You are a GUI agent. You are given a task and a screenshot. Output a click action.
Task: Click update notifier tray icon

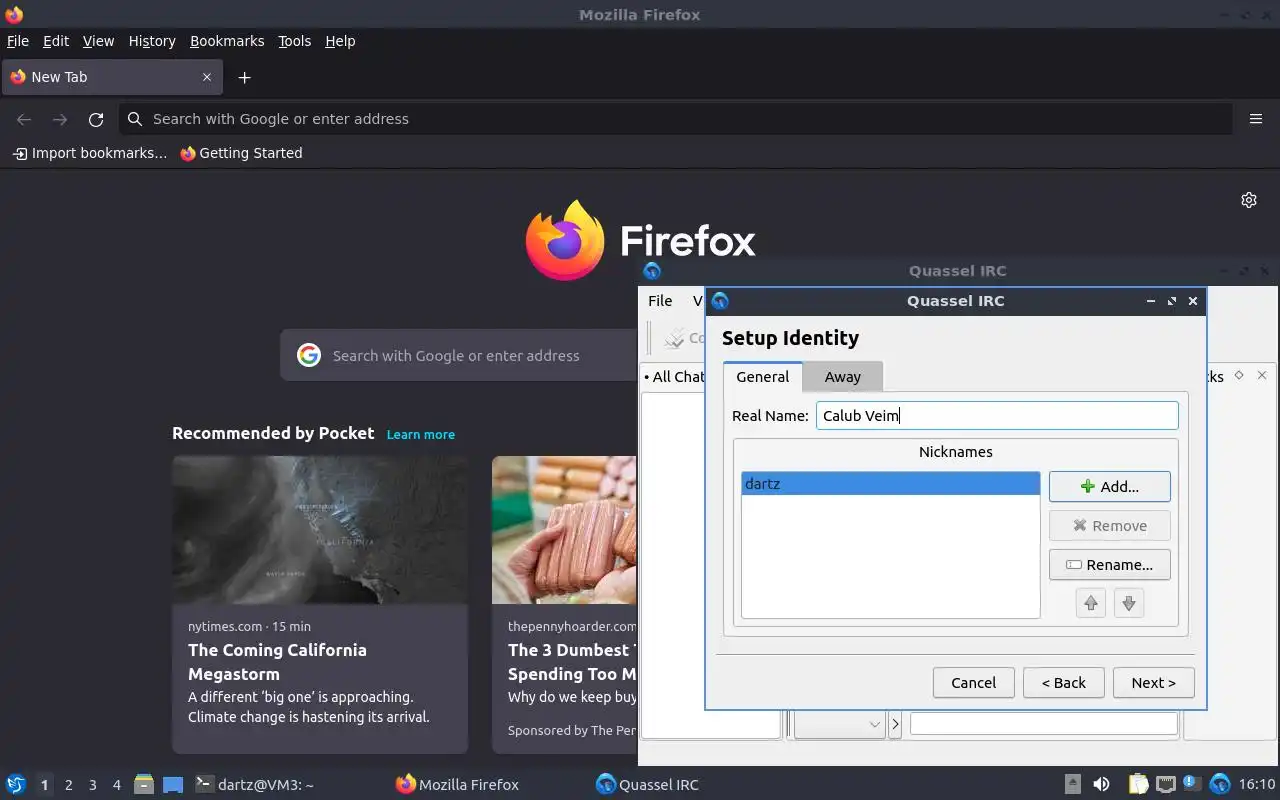pyautogui.click(x=1192, y=785)
